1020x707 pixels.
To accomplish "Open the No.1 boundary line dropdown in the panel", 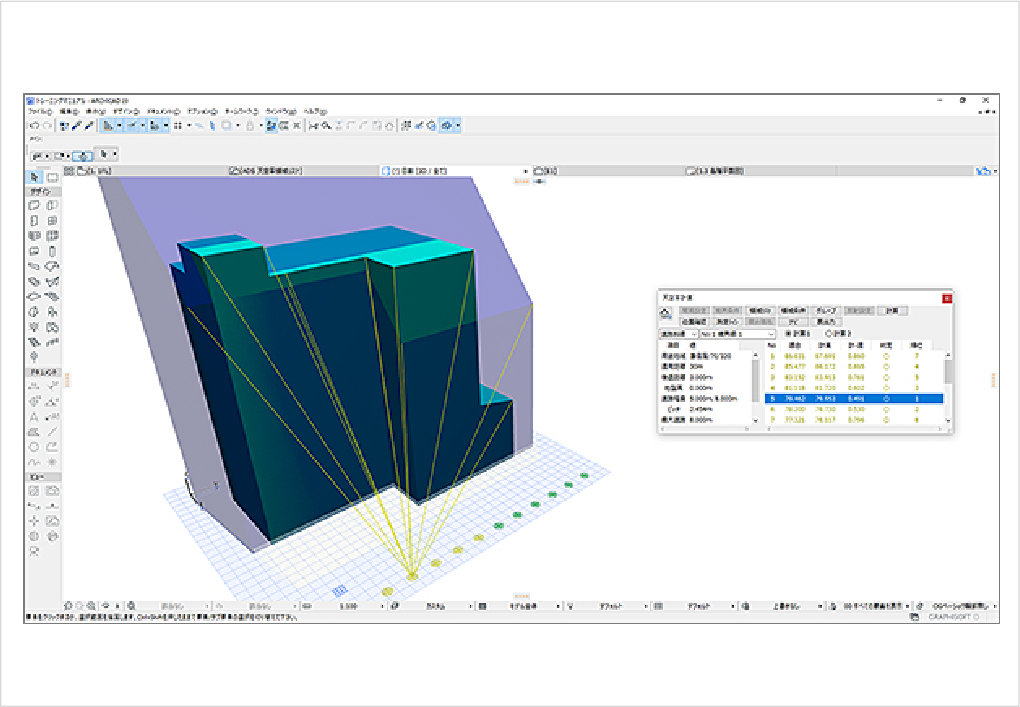I will point(738,333).
